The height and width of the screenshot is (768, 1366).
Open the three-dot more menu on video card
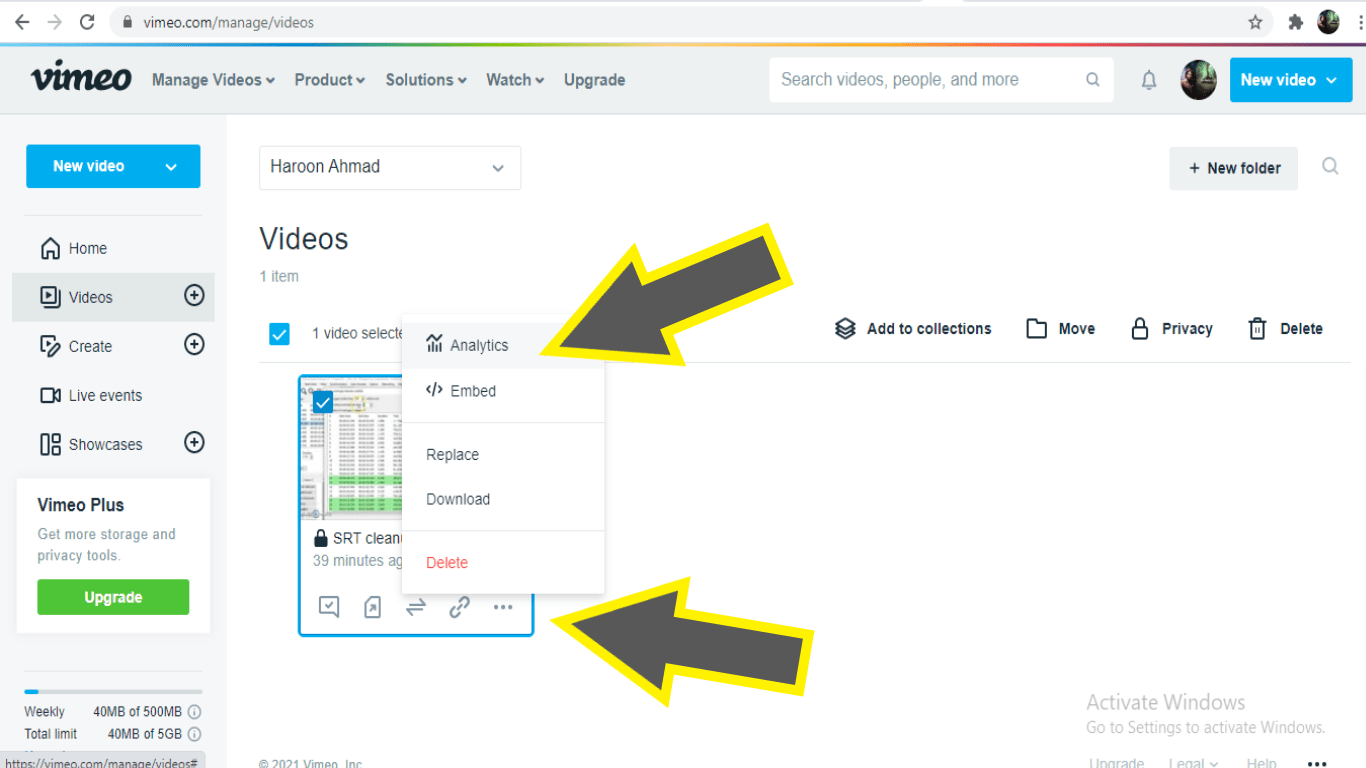[503, 606]
